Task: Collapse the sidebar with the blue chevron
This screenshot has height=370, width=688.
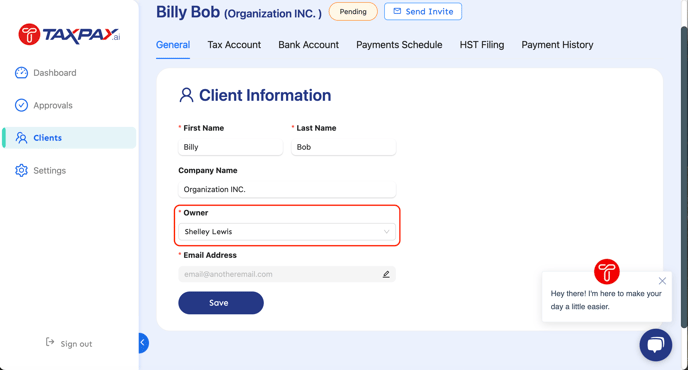Action: (143, 343)
